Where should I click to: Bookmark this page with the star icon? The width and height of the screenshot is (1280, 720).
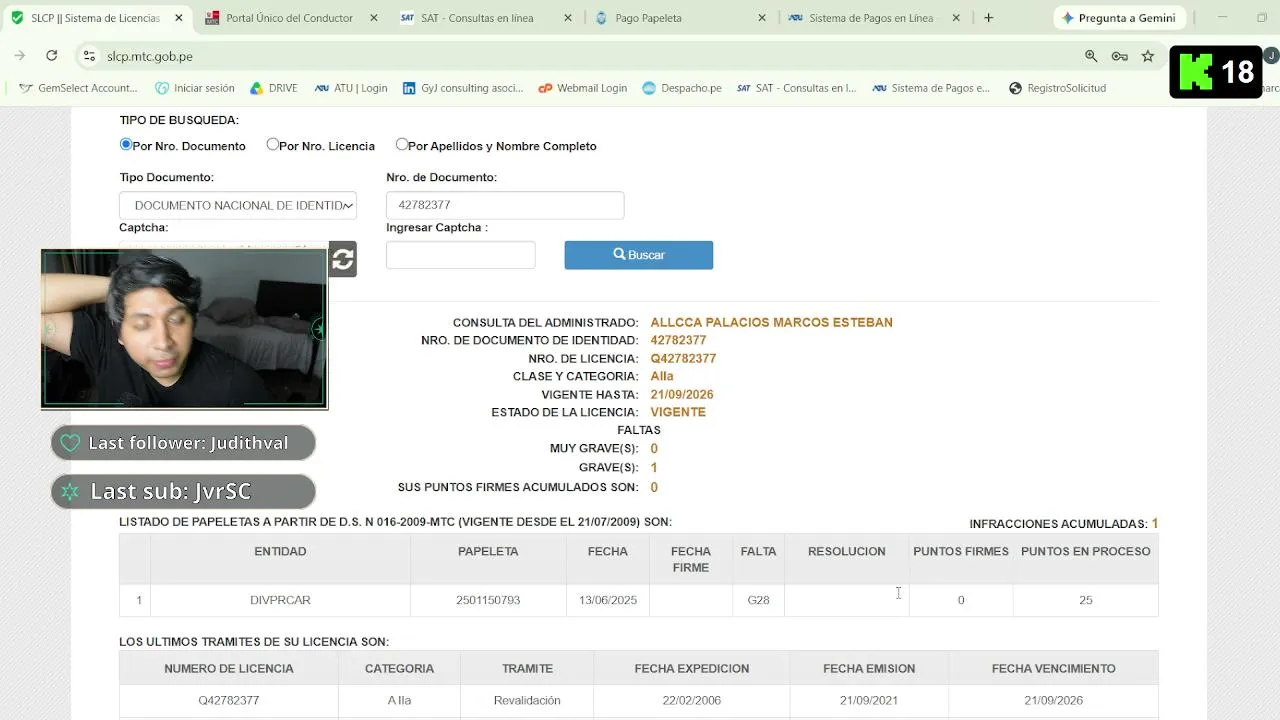point(1148,56)
